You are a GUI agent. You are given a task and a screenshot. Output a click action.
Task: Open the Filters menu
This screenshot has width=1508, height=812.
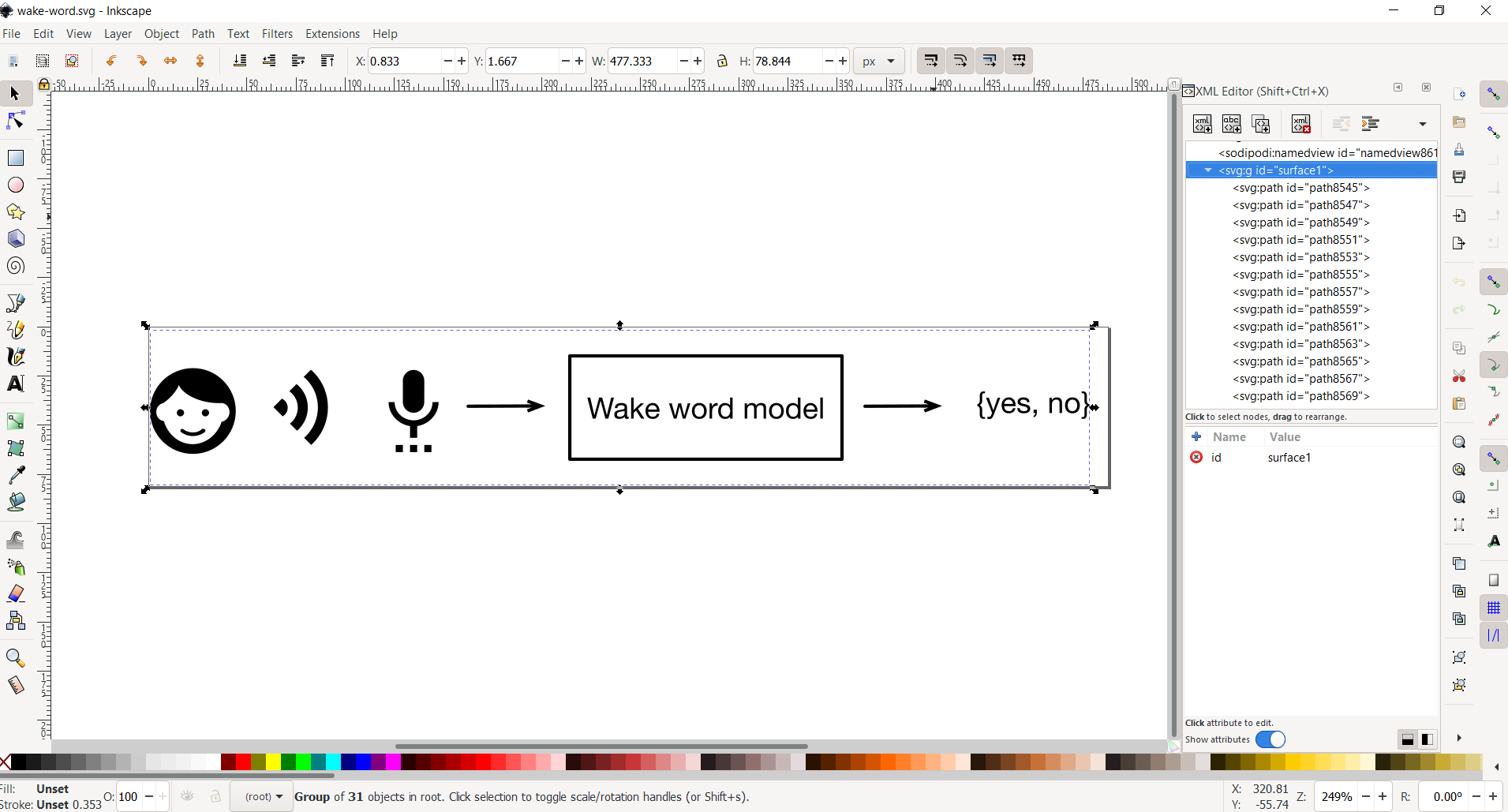(x=277, y=34)
